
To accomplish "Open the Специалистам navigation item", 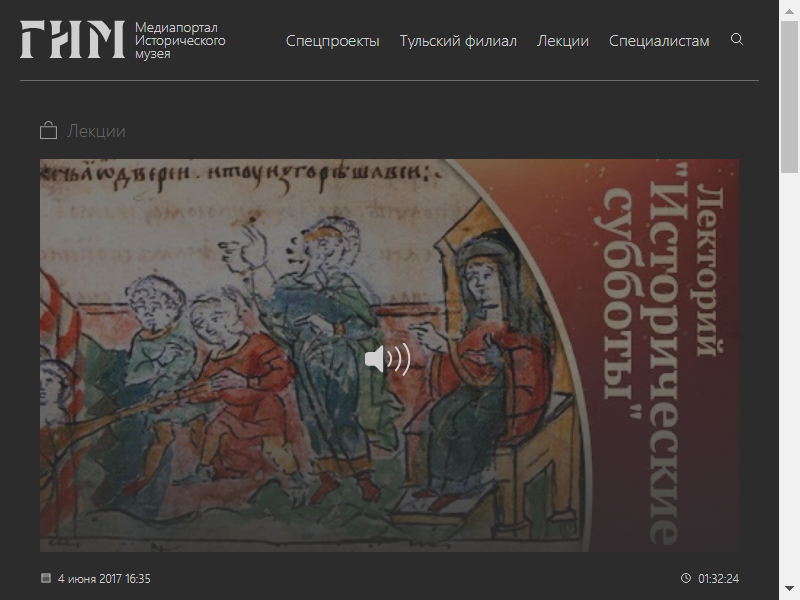I will pyautogui.click(x=659, y=41).
